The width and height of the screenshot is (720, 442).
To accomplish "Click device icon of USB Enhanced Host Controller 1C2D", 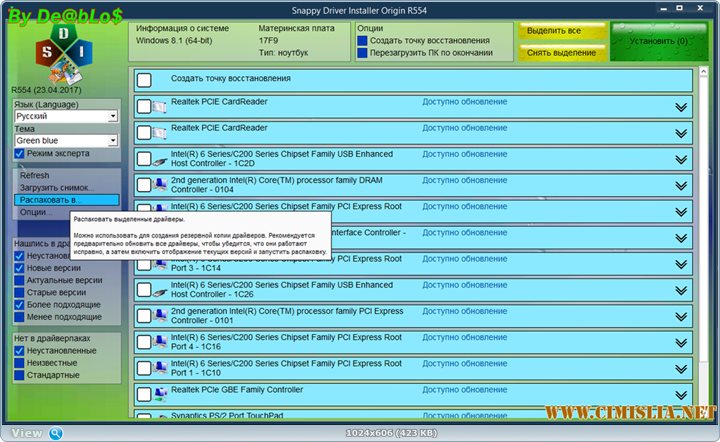I will [159, 159].
